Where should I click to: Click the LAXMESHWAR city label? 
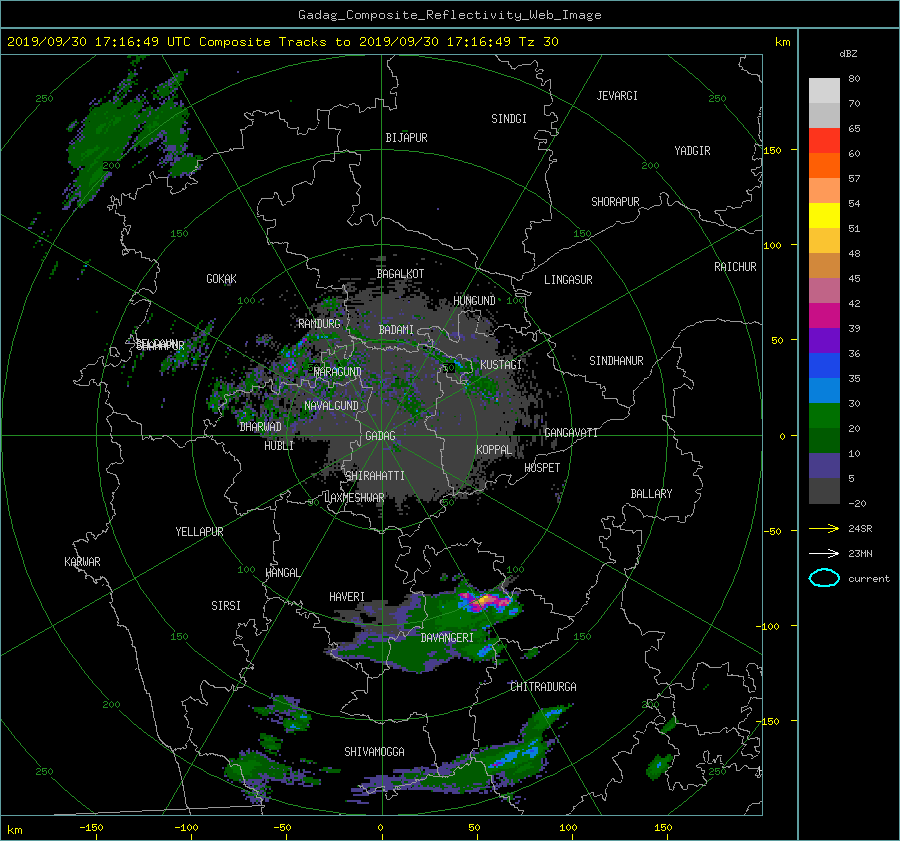point(354,498)
